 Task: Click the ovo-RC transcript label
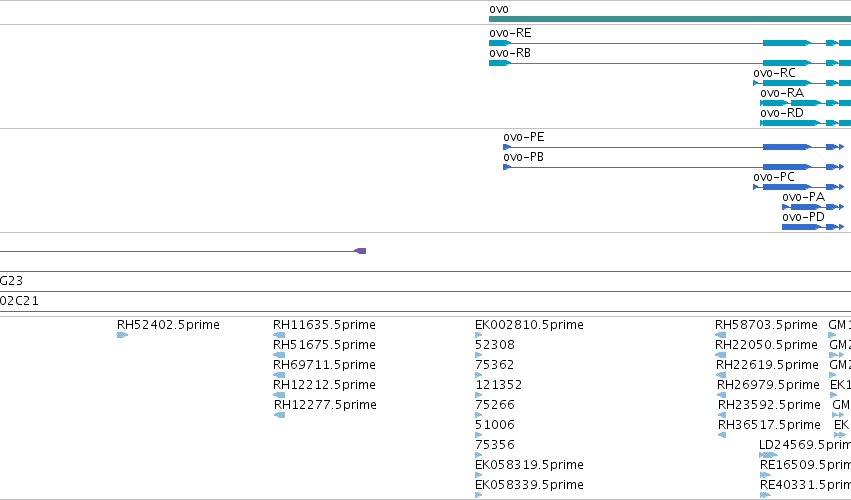pos(774,73)
